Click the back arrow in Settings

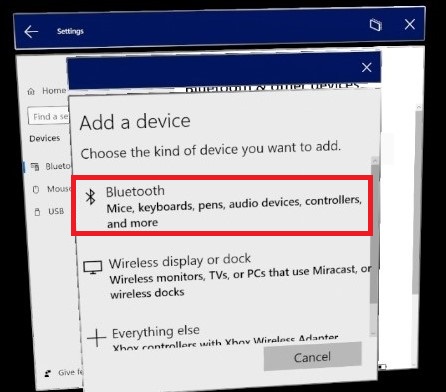pyautogui.click(x=31, y=32)
